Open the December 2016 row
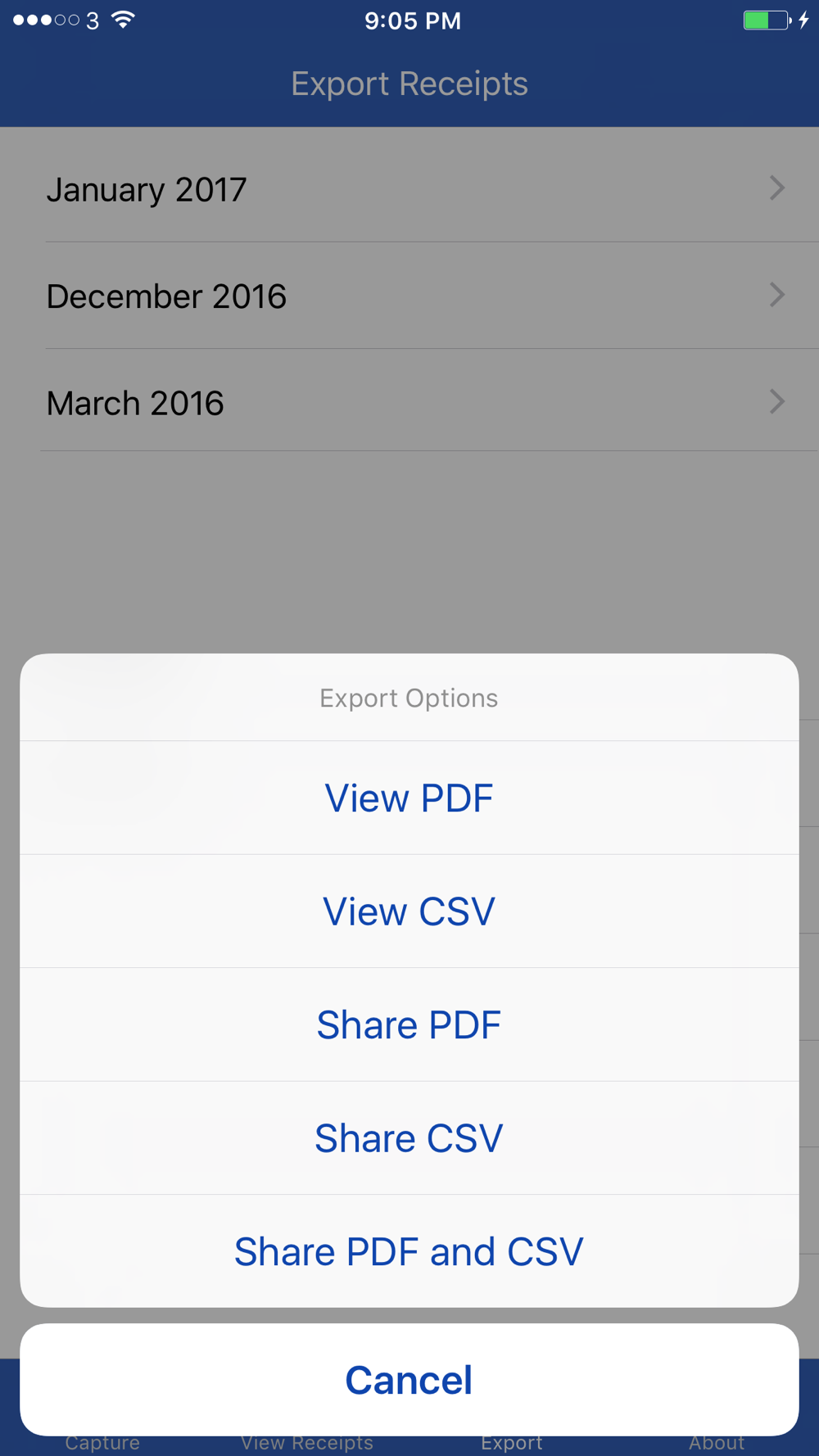Viewport: 819px width, 1456px height. click(409, 296)
